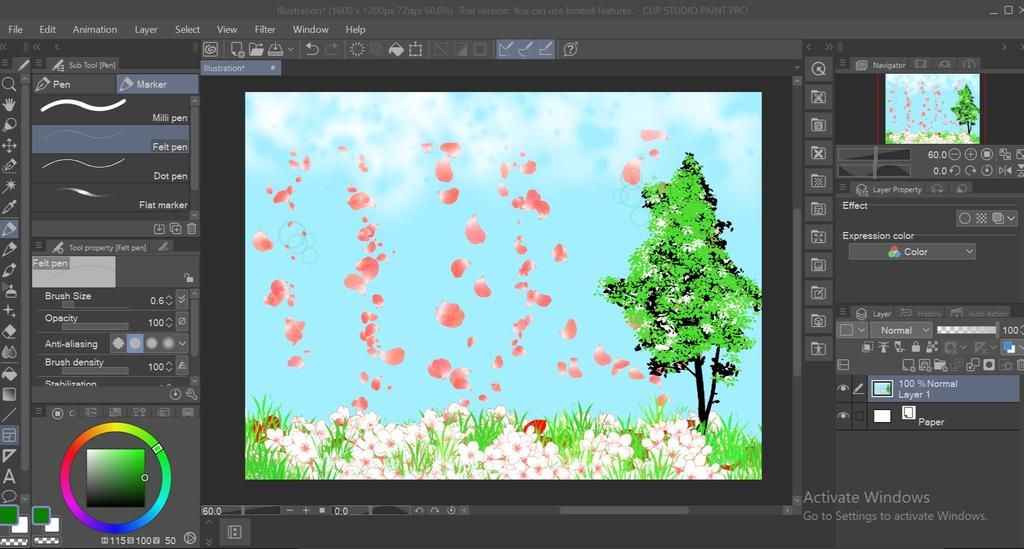Select the Text tool

(9, 477)
